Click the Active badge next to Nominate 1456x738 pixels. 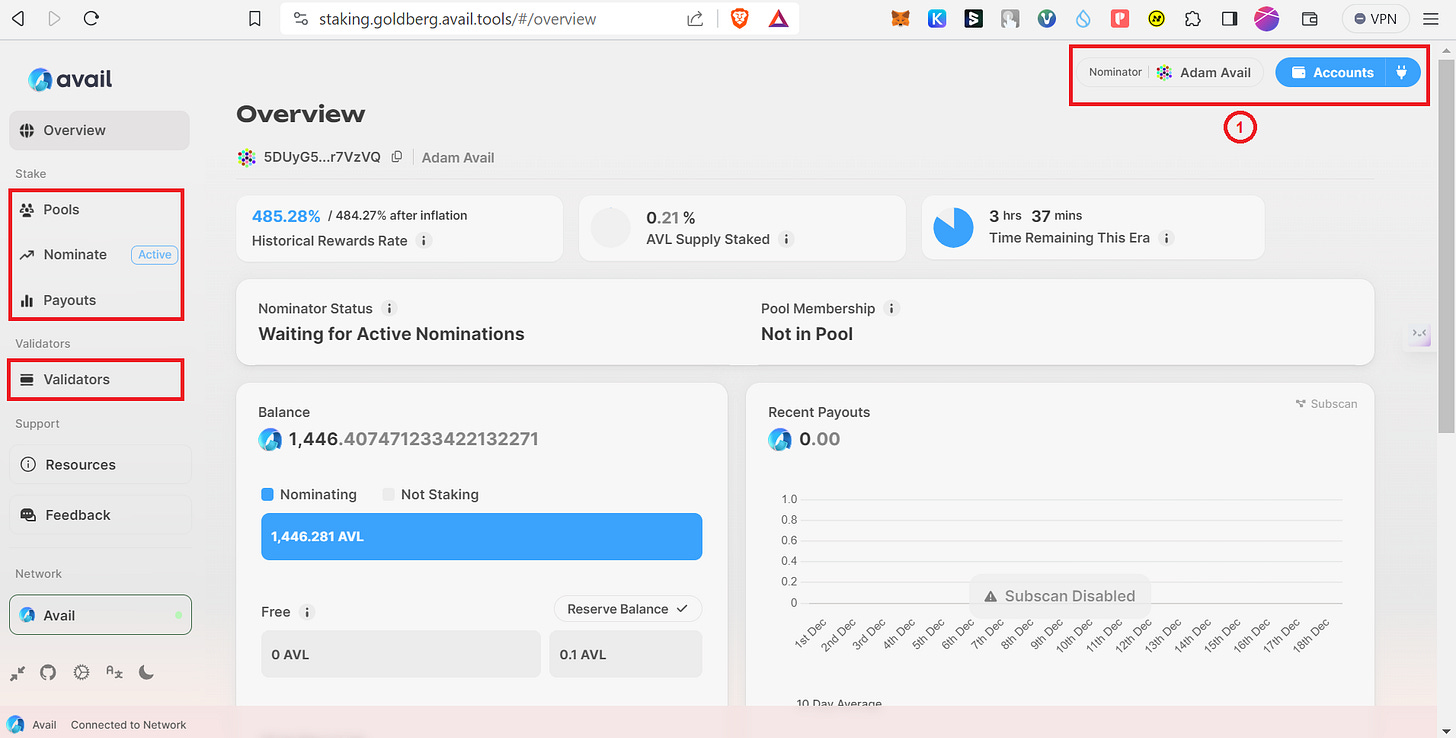(155, 255)
